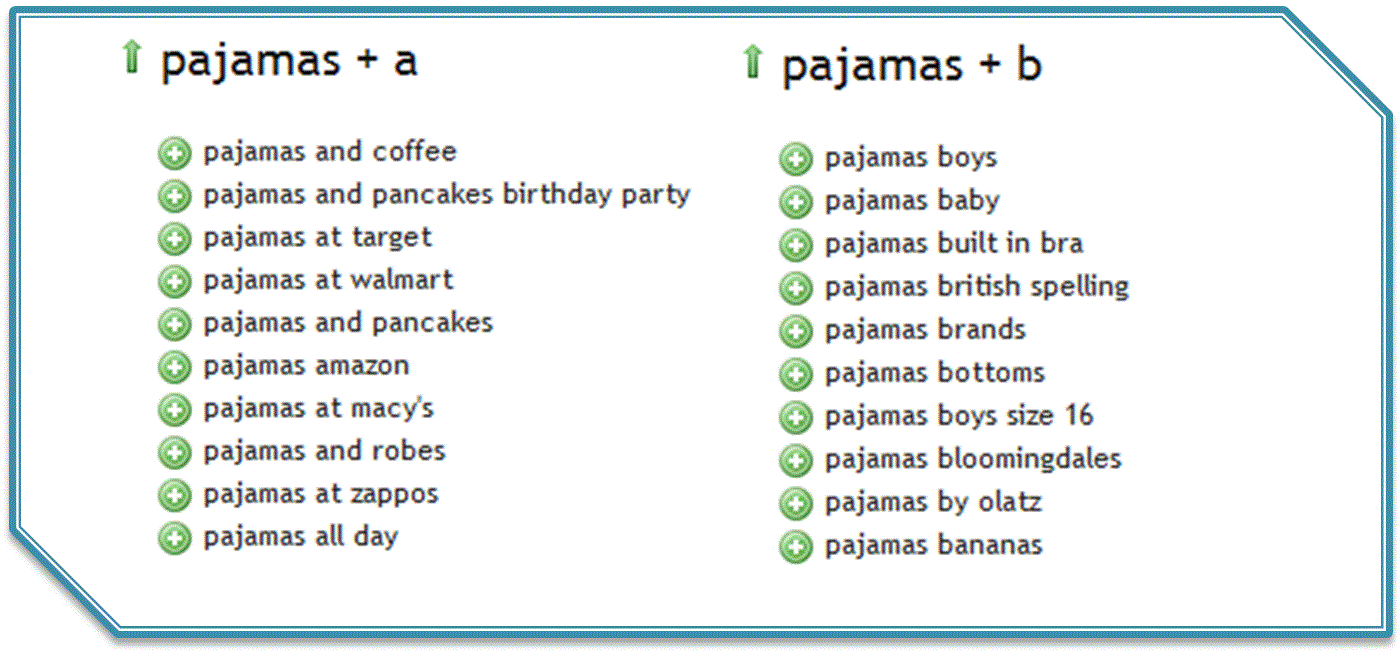Image resolution: width=1398 pixels, height=650 pixels.
Task: Click plus icon next to pajamas bloomingdales
Action: pos(796,460)
